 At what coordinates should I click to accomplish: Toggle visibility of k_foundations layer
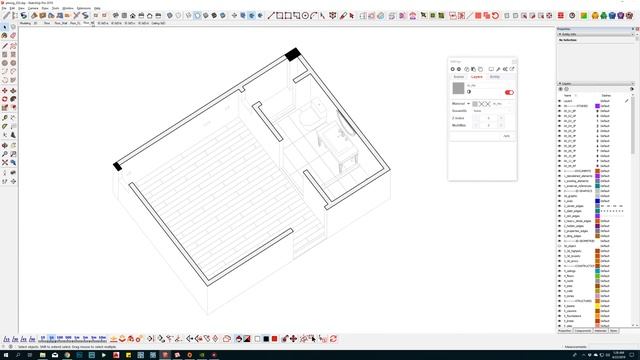pyautogui.click(x=560, y=316)
